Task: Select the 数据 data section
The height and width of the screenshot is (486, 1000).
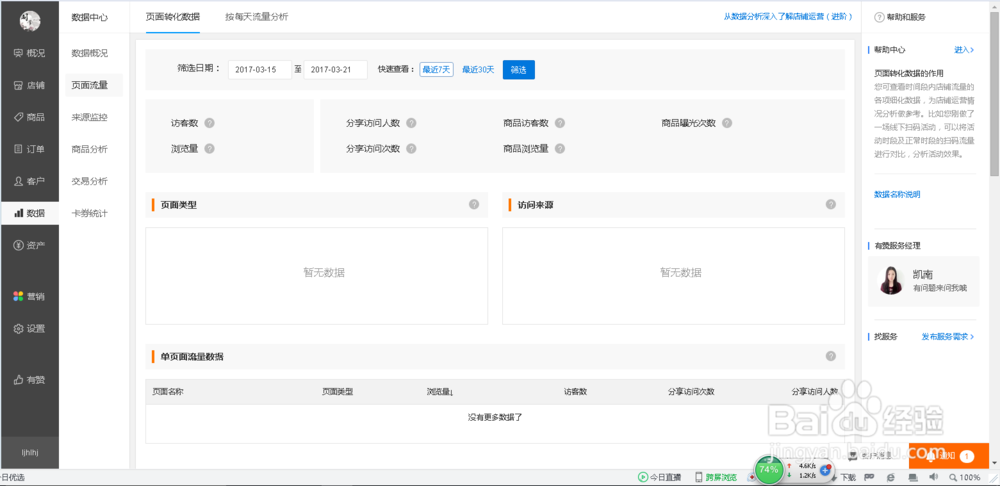Action: [x=29, y=213]
